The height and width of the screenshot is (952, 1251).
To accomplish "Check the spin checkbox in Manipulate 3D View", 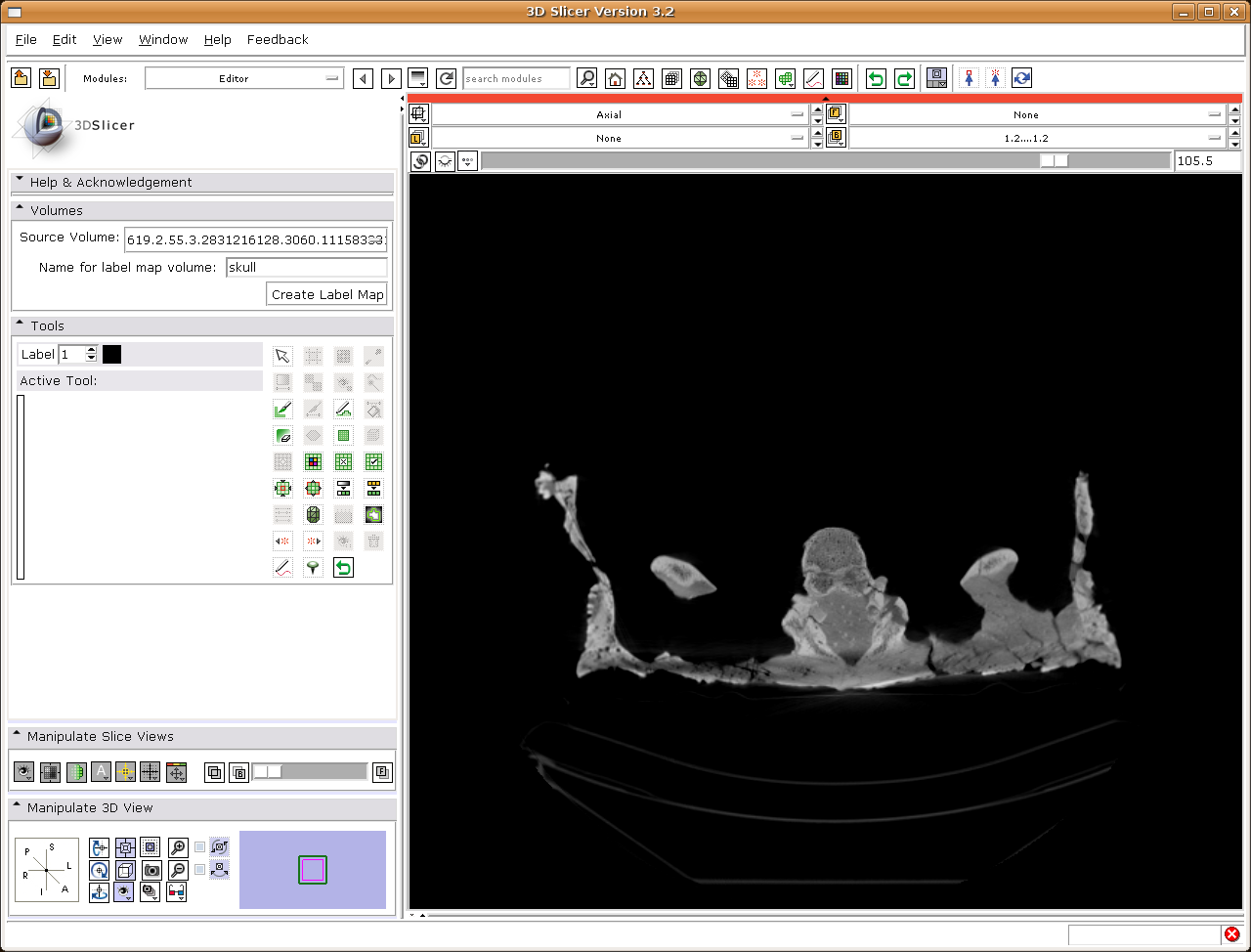I will point(200,847).
